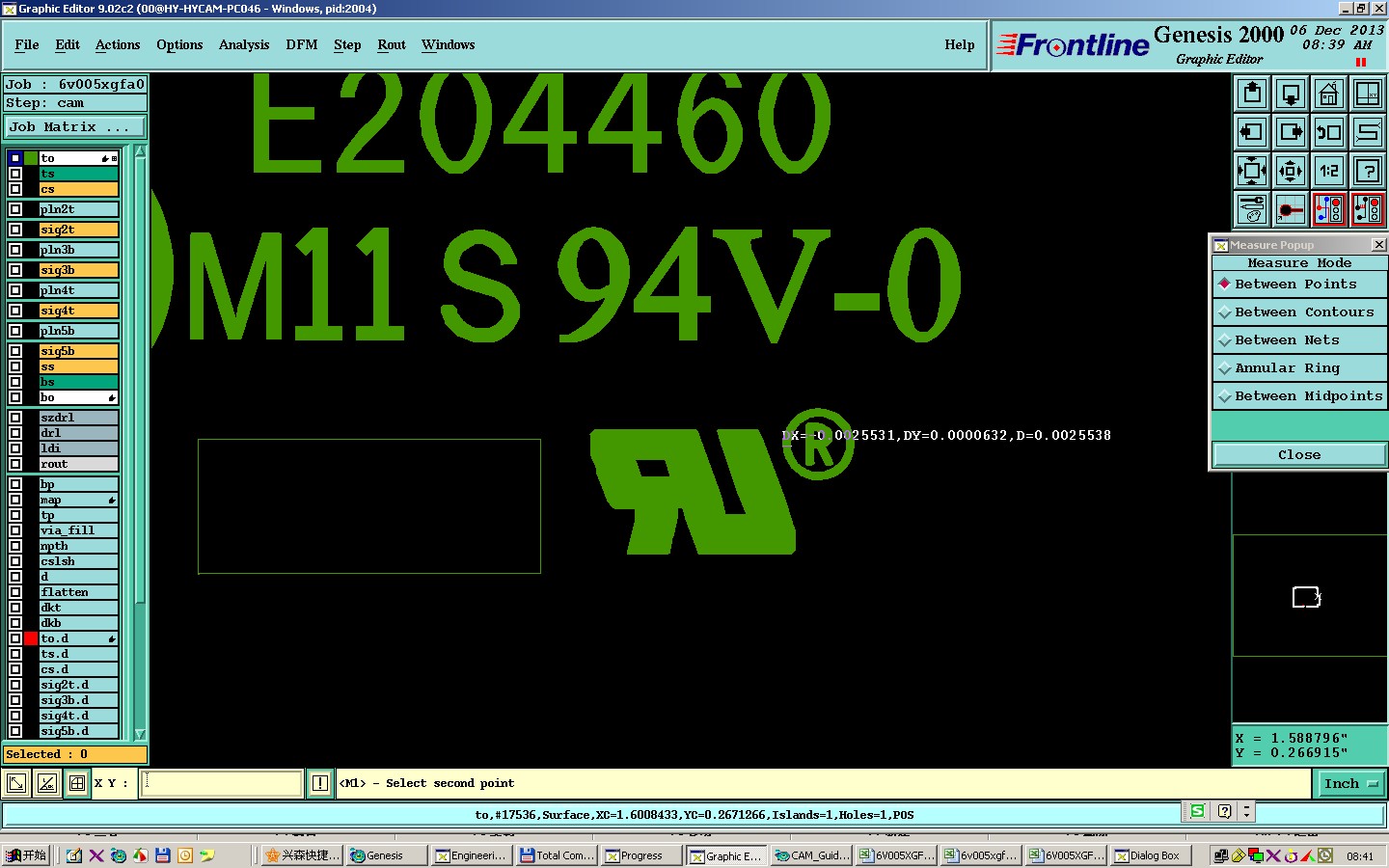Toggle checkbox for layer to.d

tap(15, 638)
